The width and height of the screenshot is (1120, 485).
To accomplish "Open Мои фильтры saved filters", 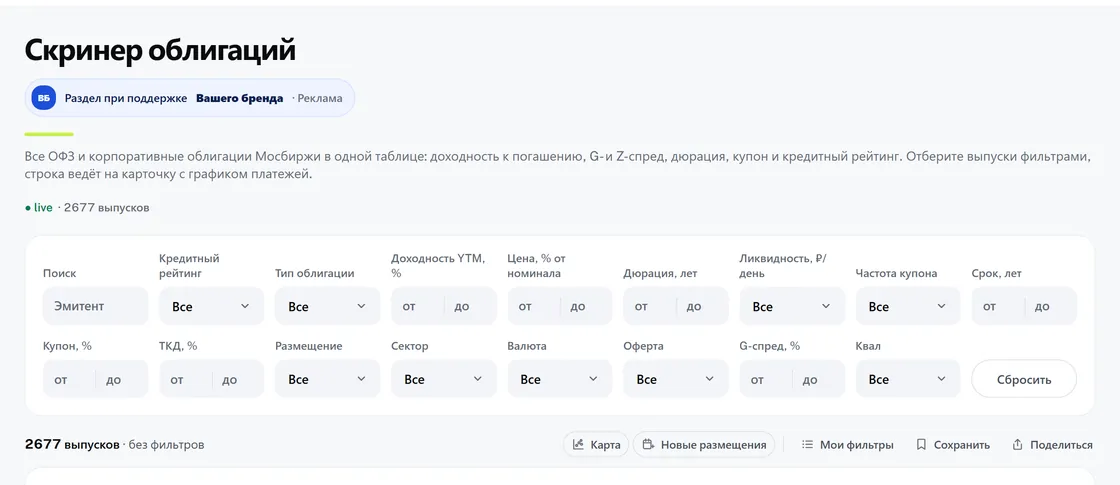I will pyautogui.click(x=848, y=444).
